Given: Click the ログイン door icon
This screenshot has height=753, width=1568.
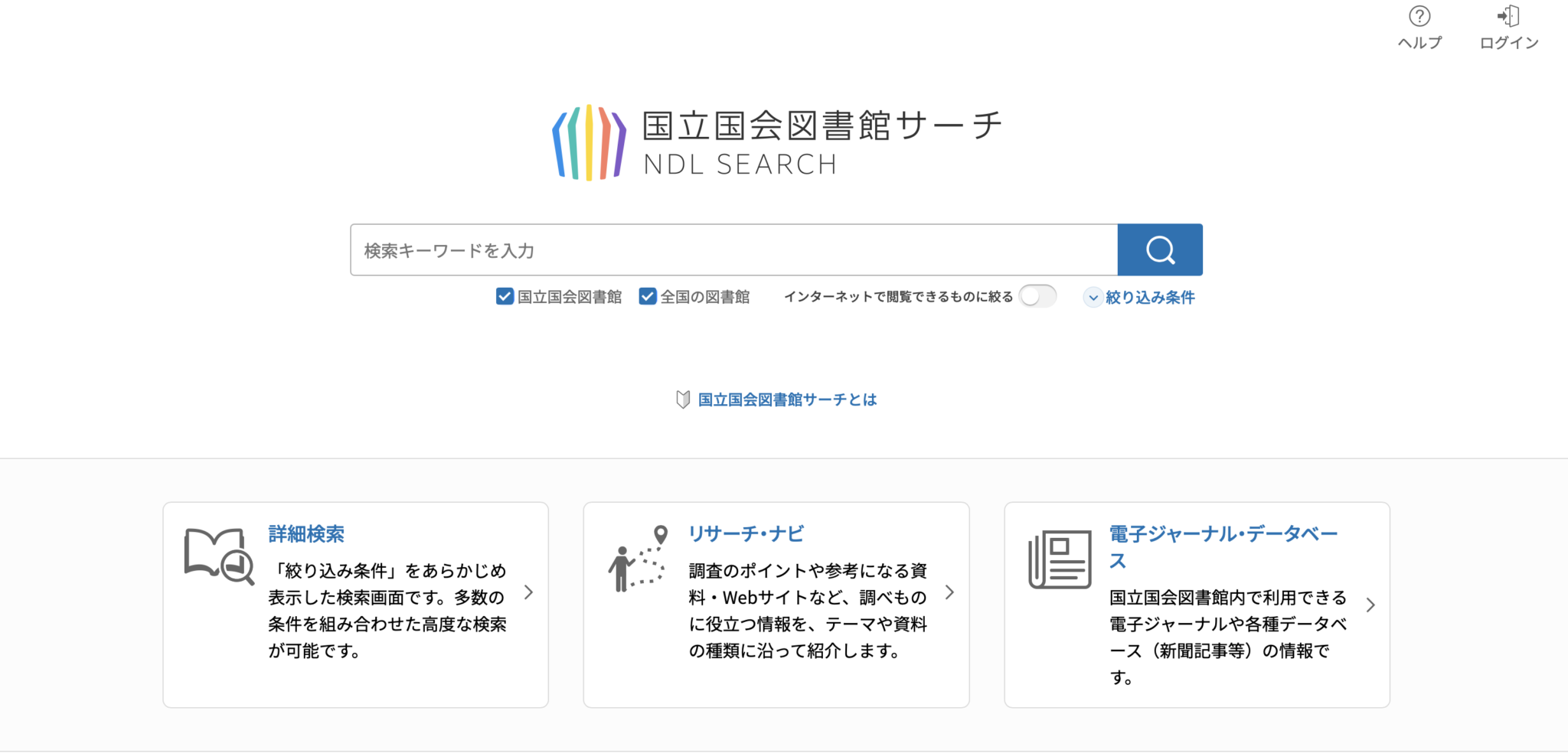Looking at the screenshot, I should pyautogui.click(x=1508, y=16).
